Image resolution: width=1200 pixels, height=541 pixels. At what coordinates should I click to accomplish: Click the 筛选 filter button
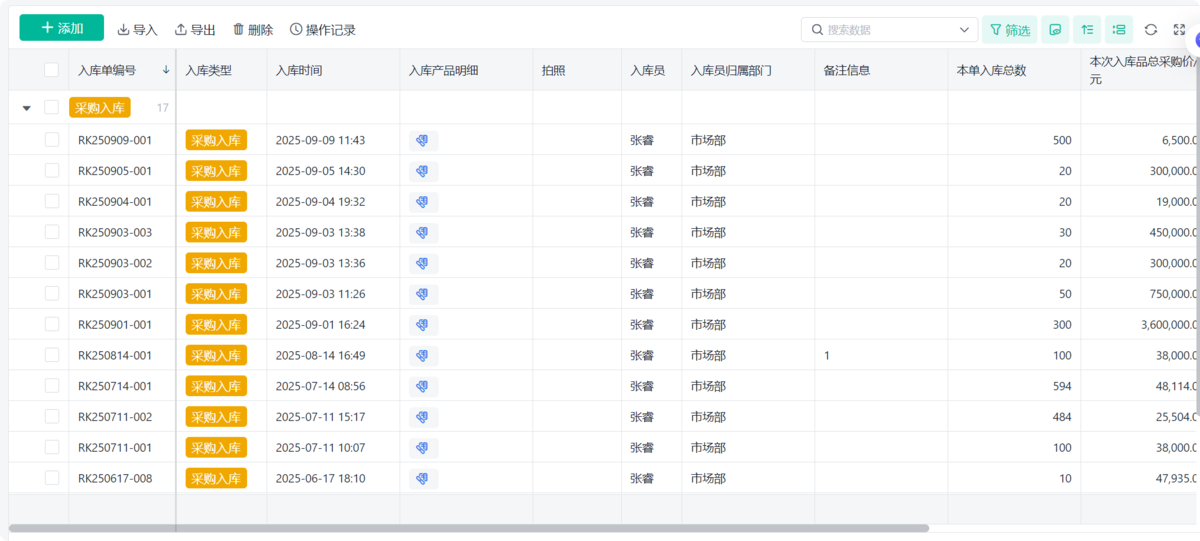[x=1009, y=30]
